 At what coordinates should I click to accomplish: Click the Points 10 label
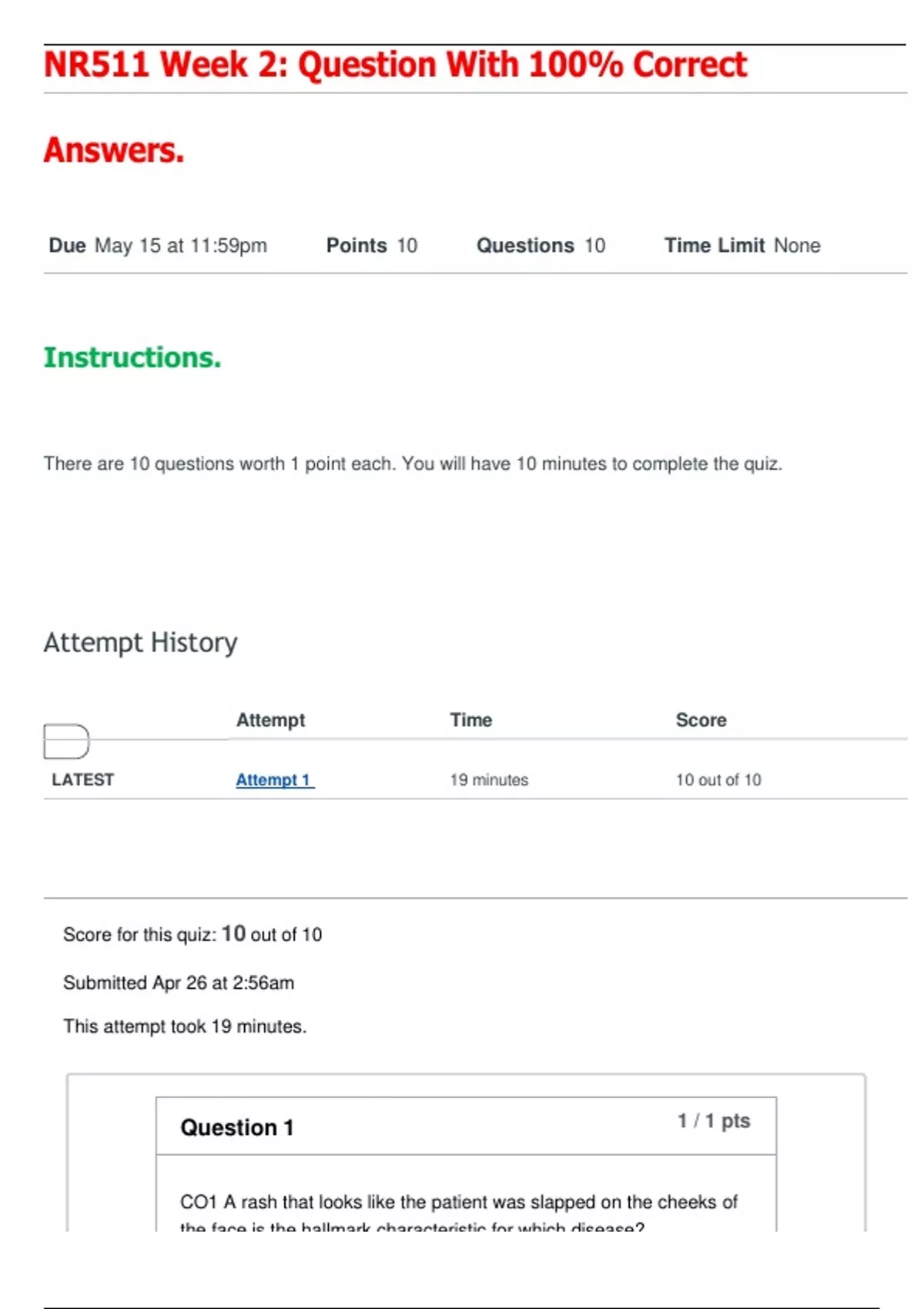point(371,246)
